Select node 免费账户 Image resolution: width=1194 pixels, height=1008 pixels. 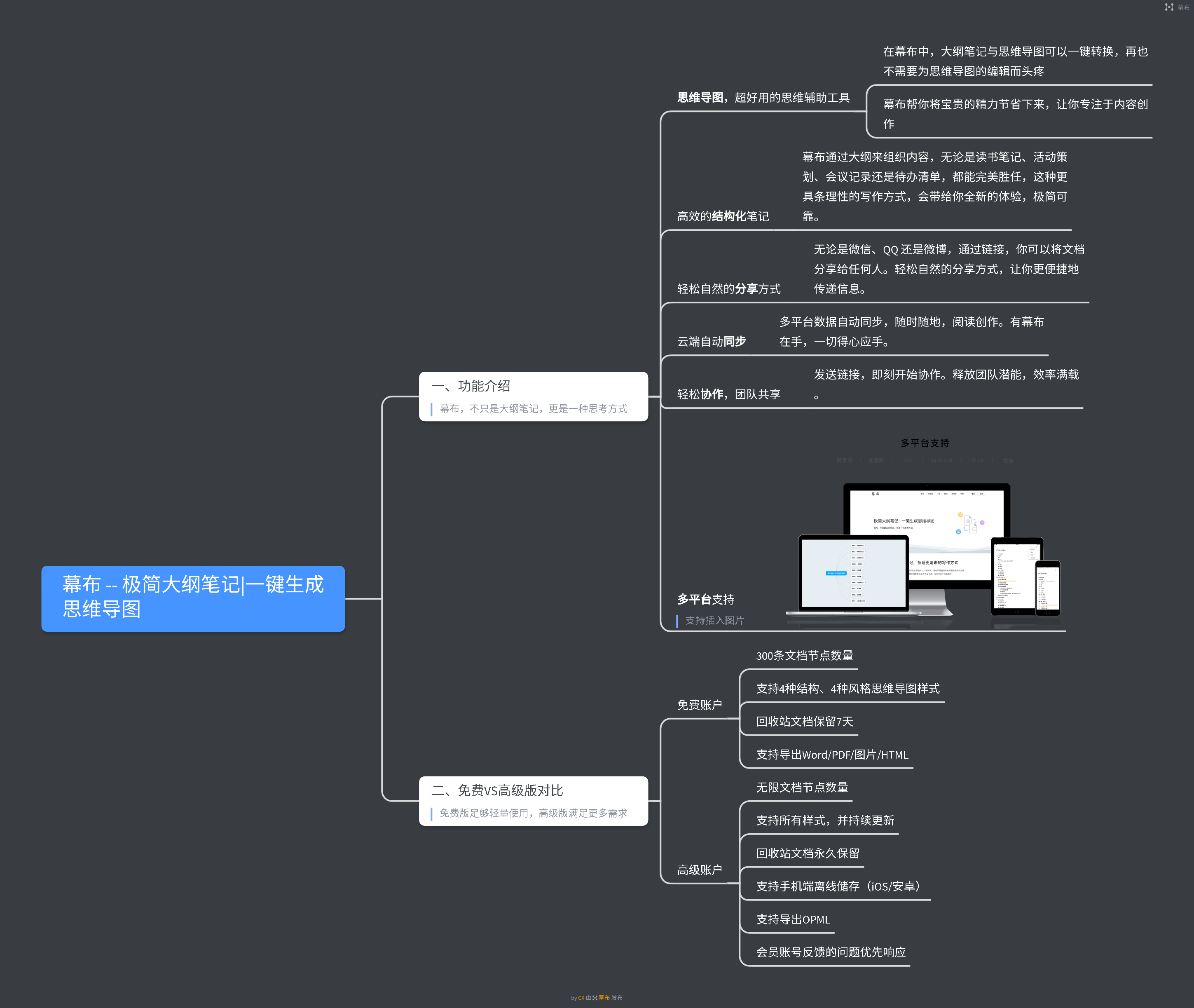click(699, 705)
